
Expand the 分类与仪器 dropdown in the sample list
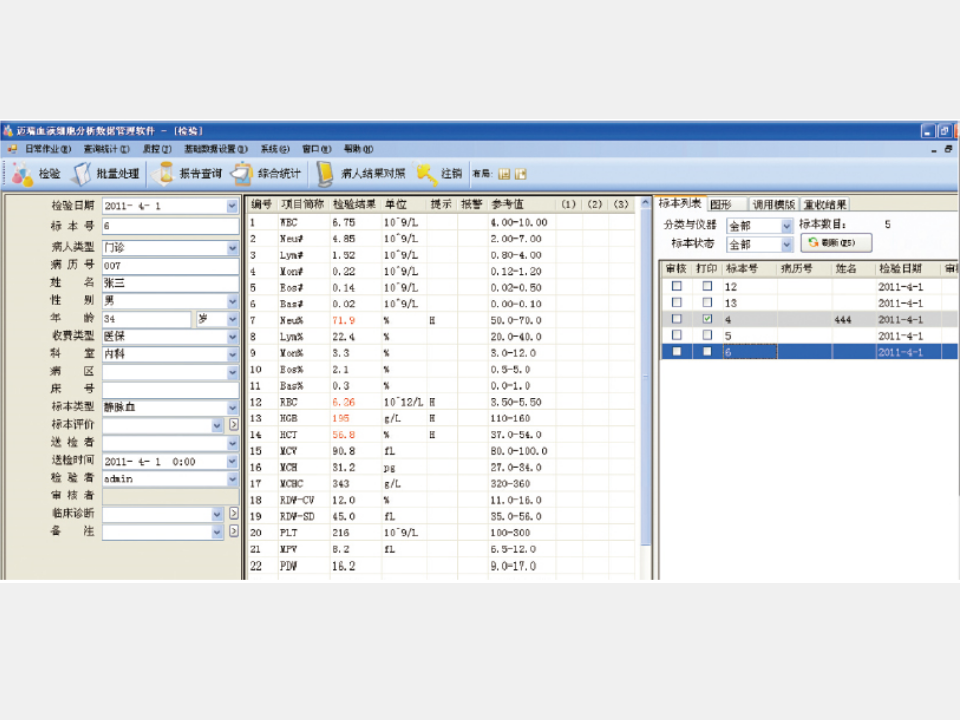pyautogui.click(x=786, y=226)
